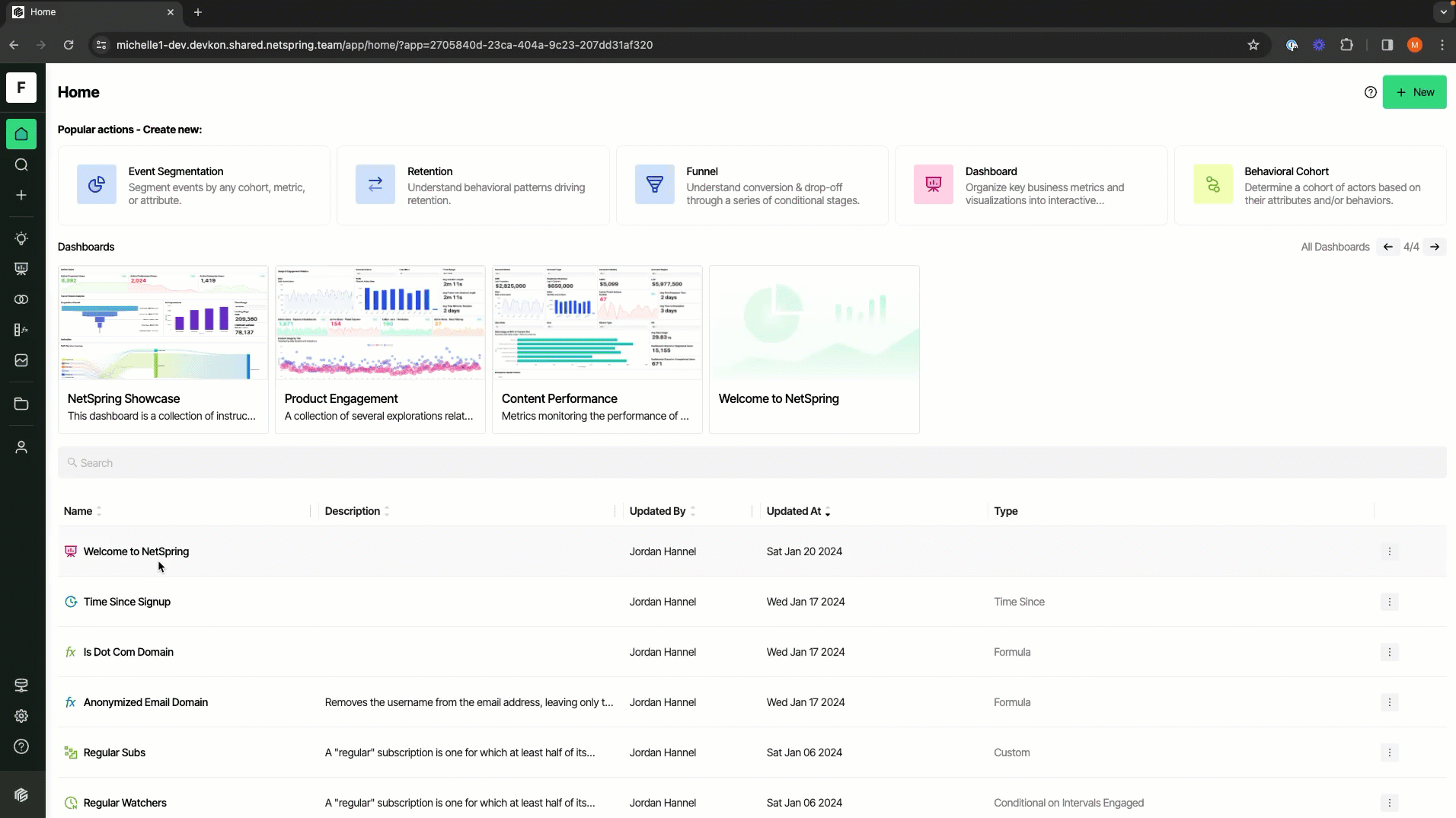
Task: Open the Product Engagement dashboard thumbnail
Action: click(x=380, y=323)
